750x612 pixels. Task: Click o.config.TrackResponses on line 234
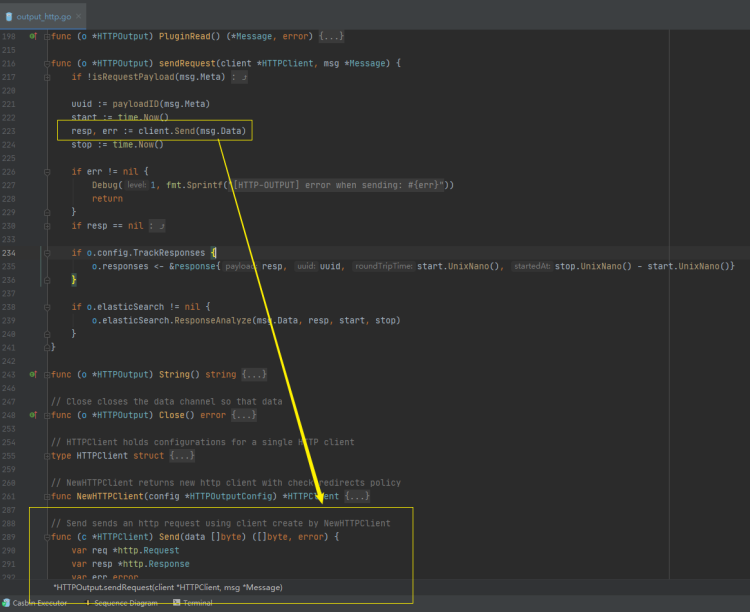[145, 253]
